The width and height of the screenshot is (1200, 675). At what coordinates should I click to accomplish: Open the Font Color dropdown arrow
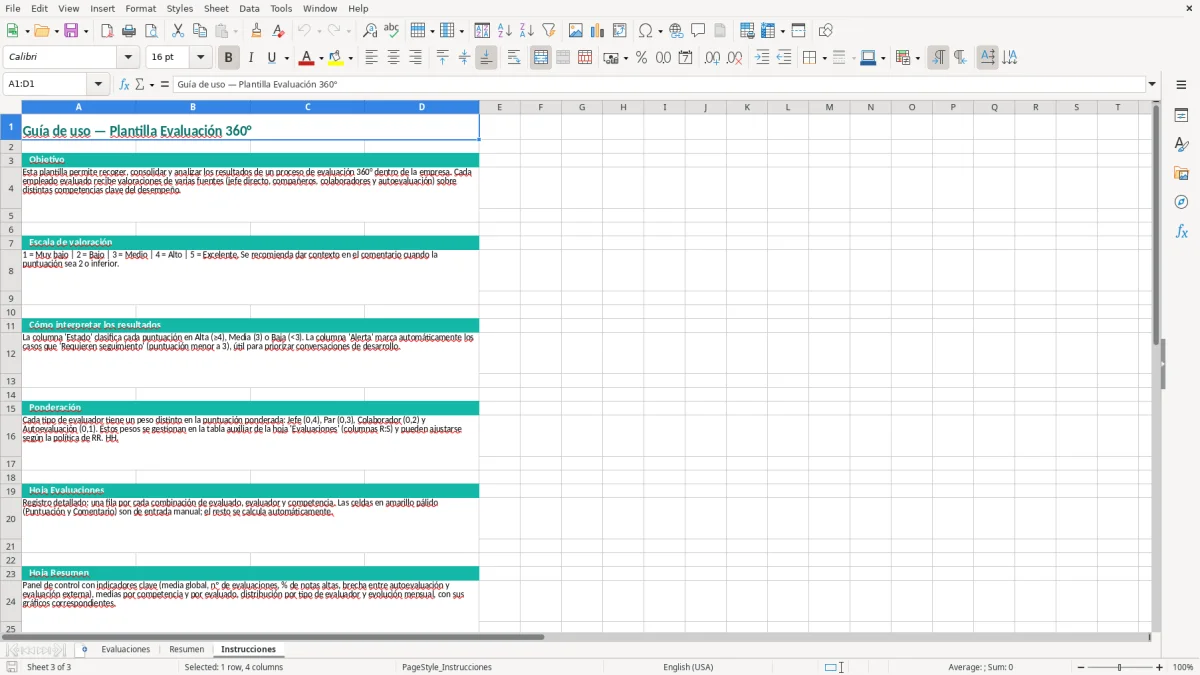[321, 58]
